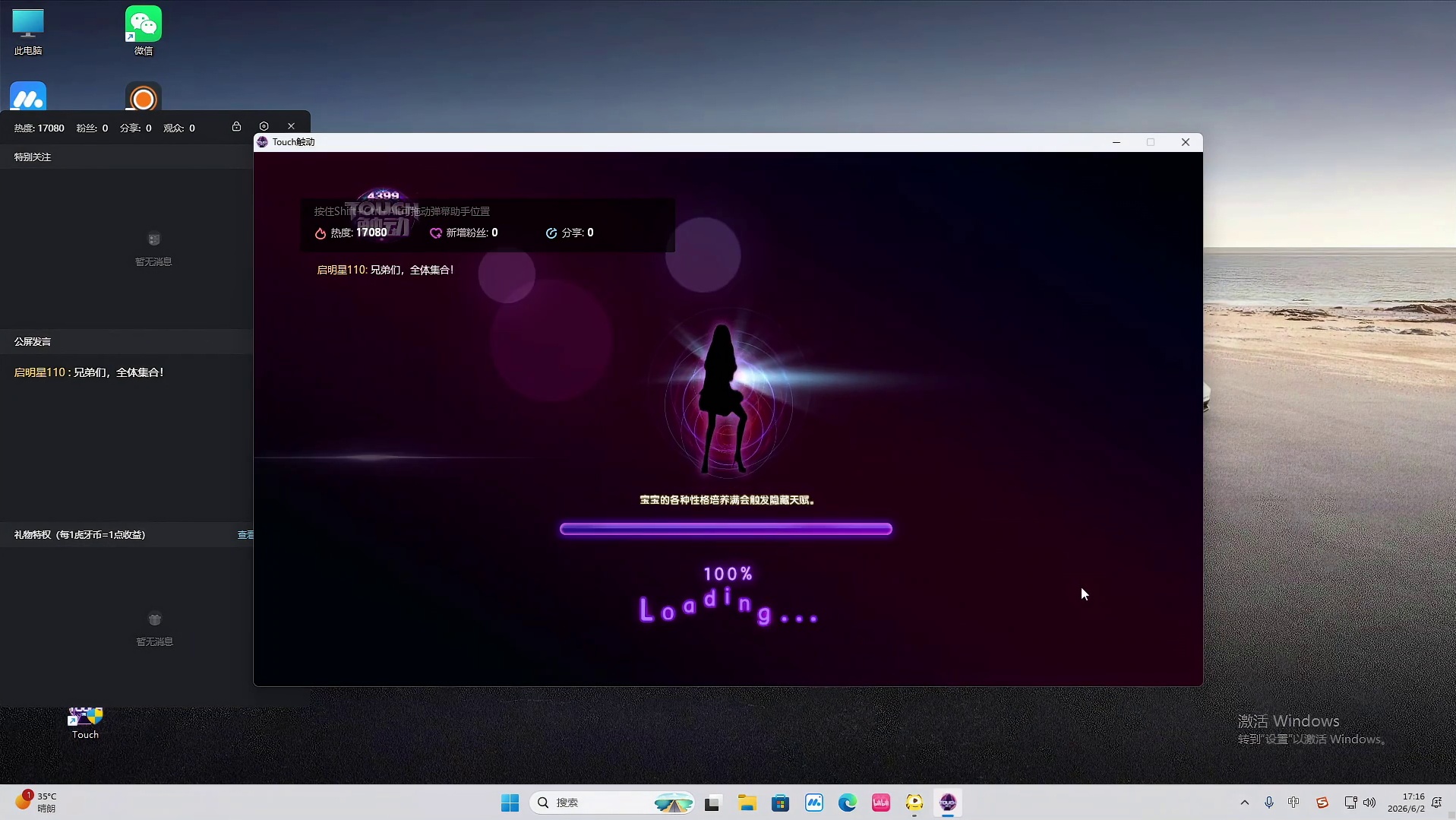Click the 查看 link beside 礼物特权
Viewport: 1456px width, 820px height.
(x=245, y=535)
